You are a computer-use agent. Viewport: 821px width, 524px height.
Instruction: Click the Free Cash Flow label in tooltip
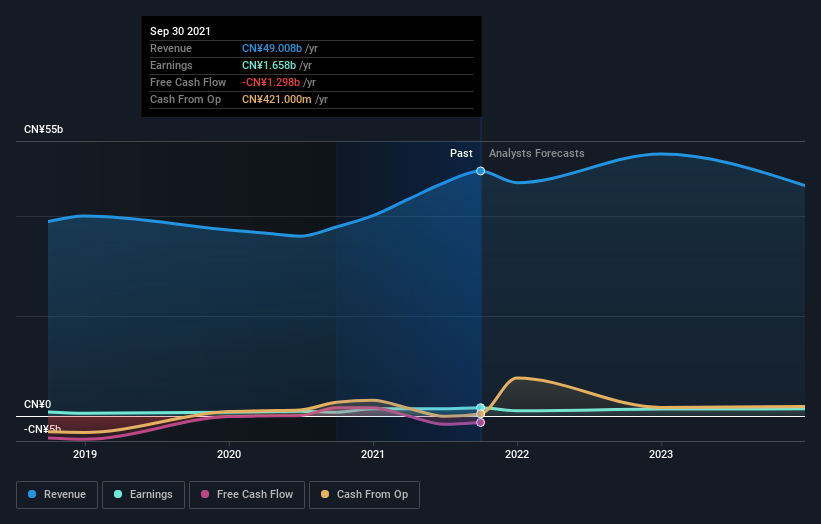188,82
